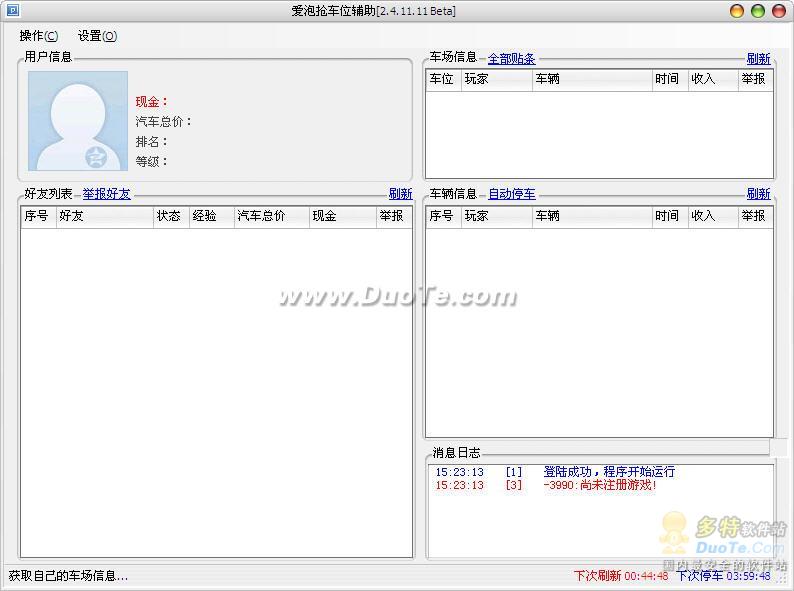The width and height of the screenshot is (794, 591).
Task: Open the 设置(O) menu
Action: (x=97, y=36)
